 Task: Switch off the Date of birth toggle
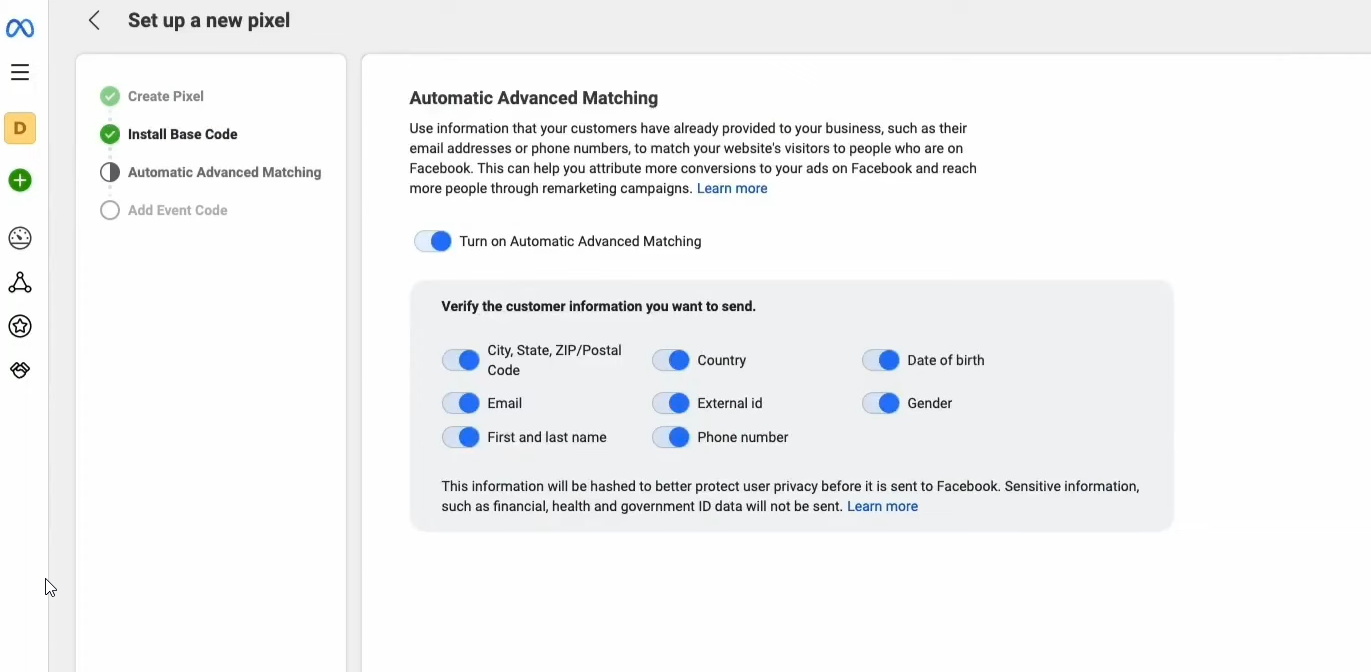(x=881, y=361)
